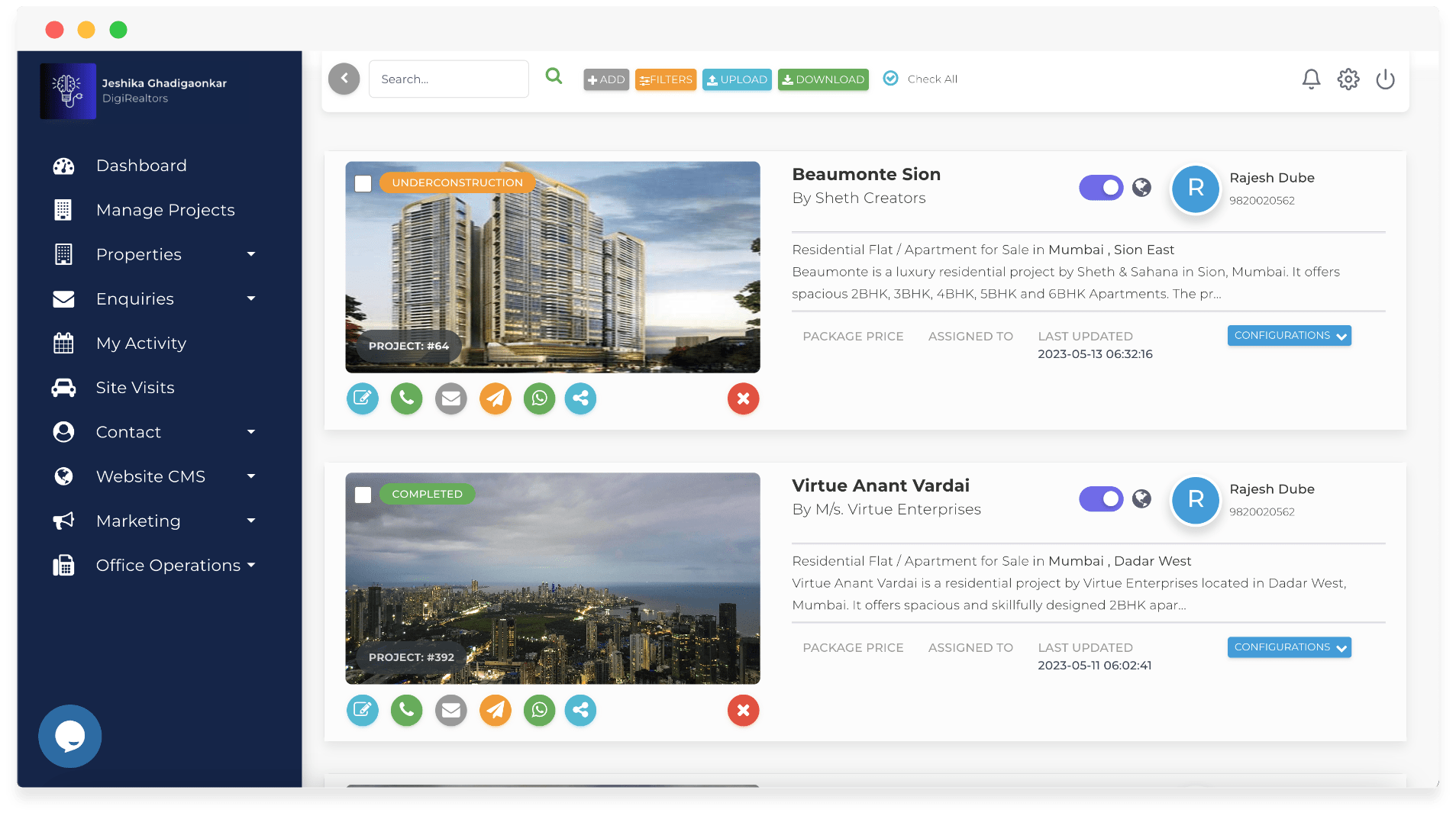Click the Telegram icon on Virtue Anant Vardai card
1456x816 pixels.
495,710
